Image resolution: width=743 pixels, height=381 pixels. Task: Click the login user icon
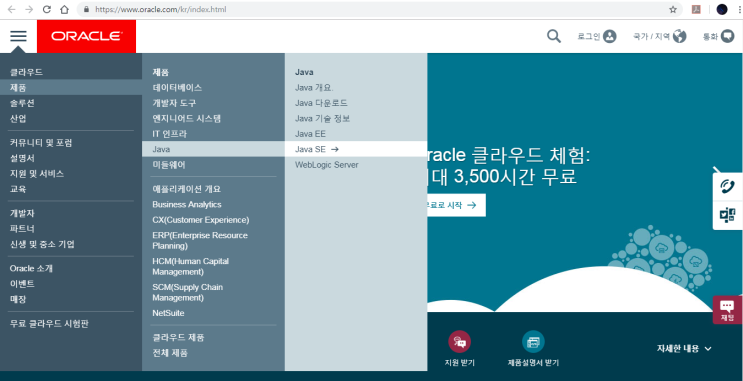(x=610, y=36)
